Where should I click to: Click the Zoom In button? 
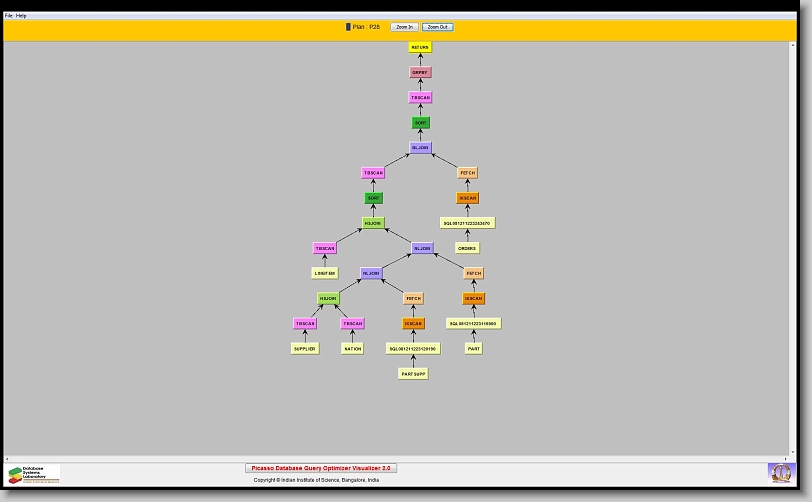[404, 27]
